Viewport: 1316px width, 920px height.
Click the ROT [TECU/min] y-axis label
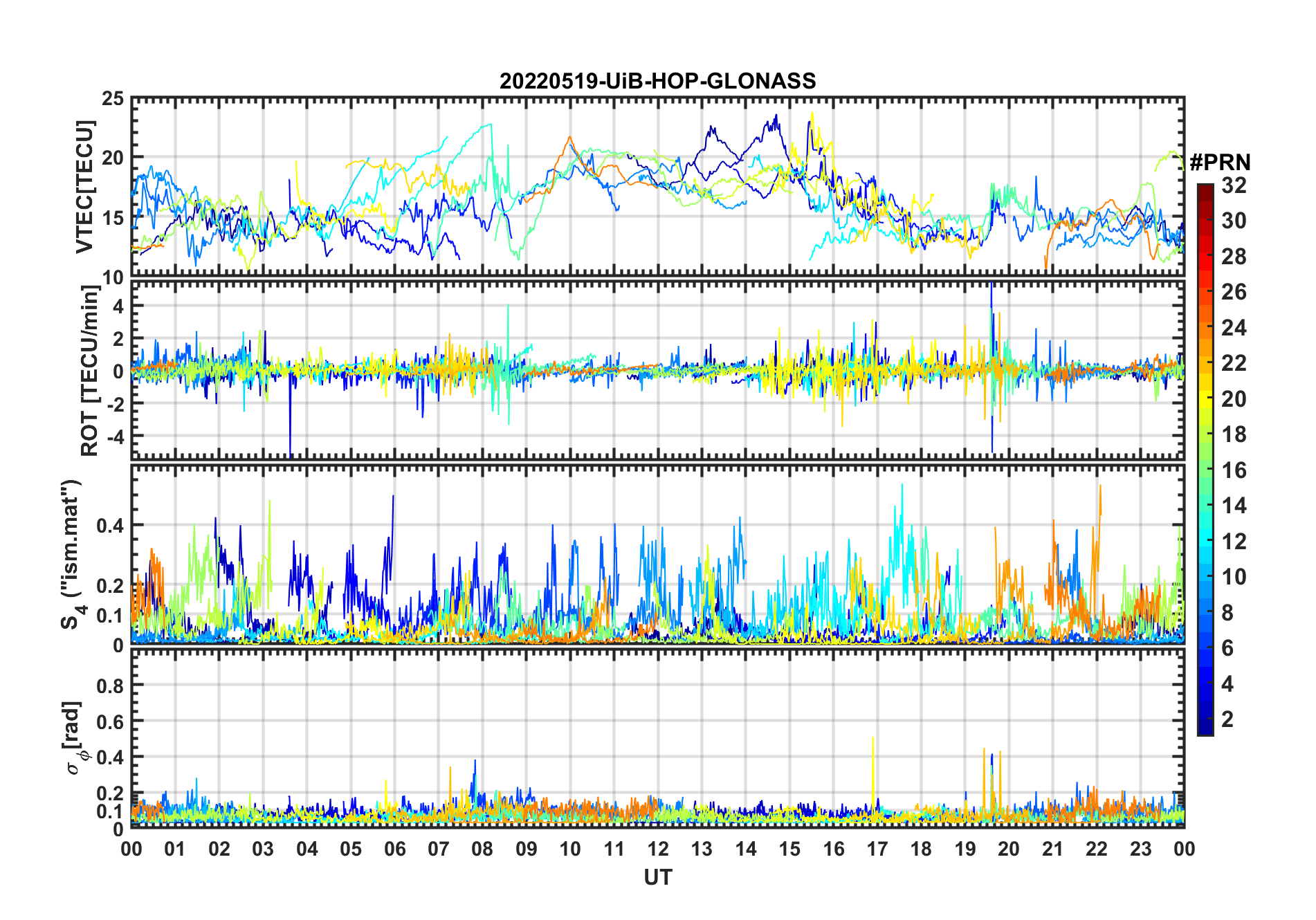[89, 371]
